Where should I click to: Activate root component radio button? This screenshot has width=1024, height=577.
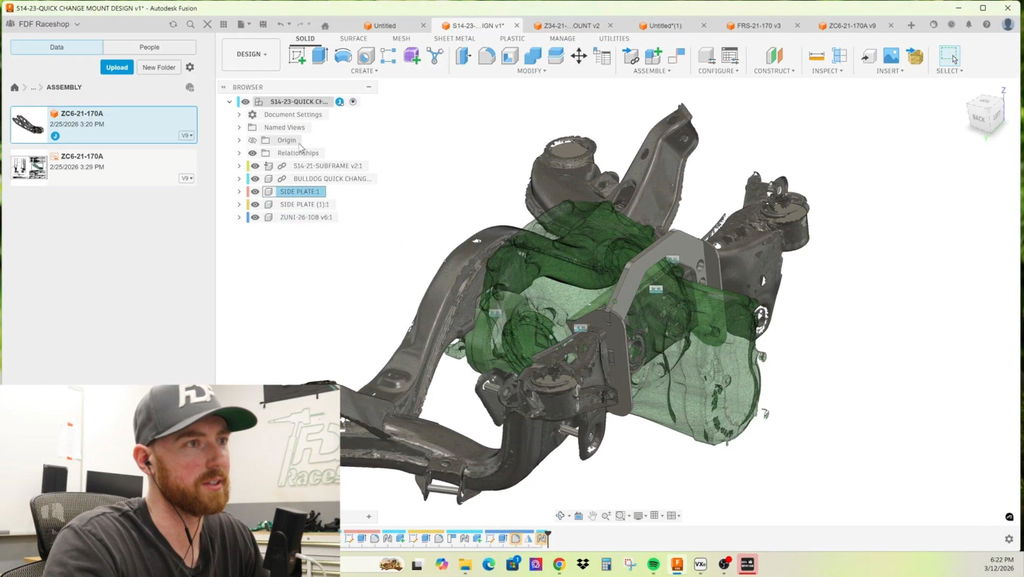(353, 102)
